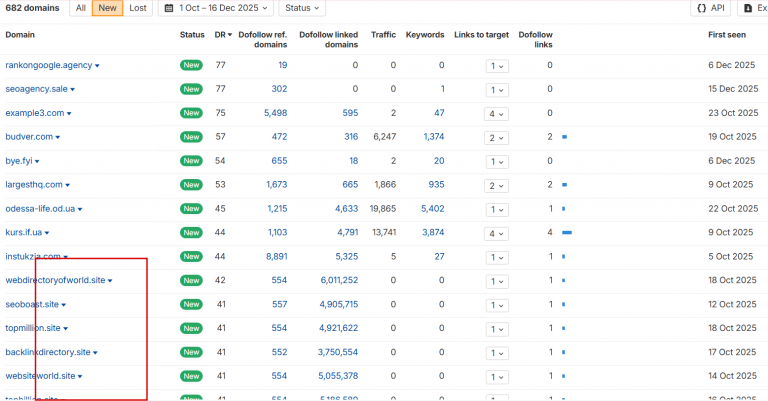Screen dimensions: 768x401
Task: Sort by Links to target column
Action: (x=481, y=35)
